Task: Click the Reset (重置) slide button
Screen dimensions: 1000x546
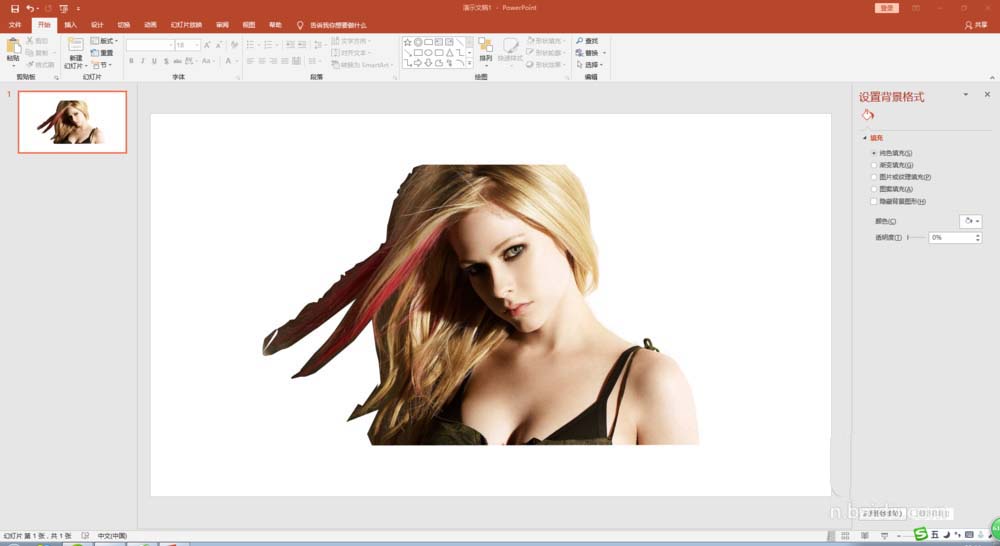Action: point(102,53)
